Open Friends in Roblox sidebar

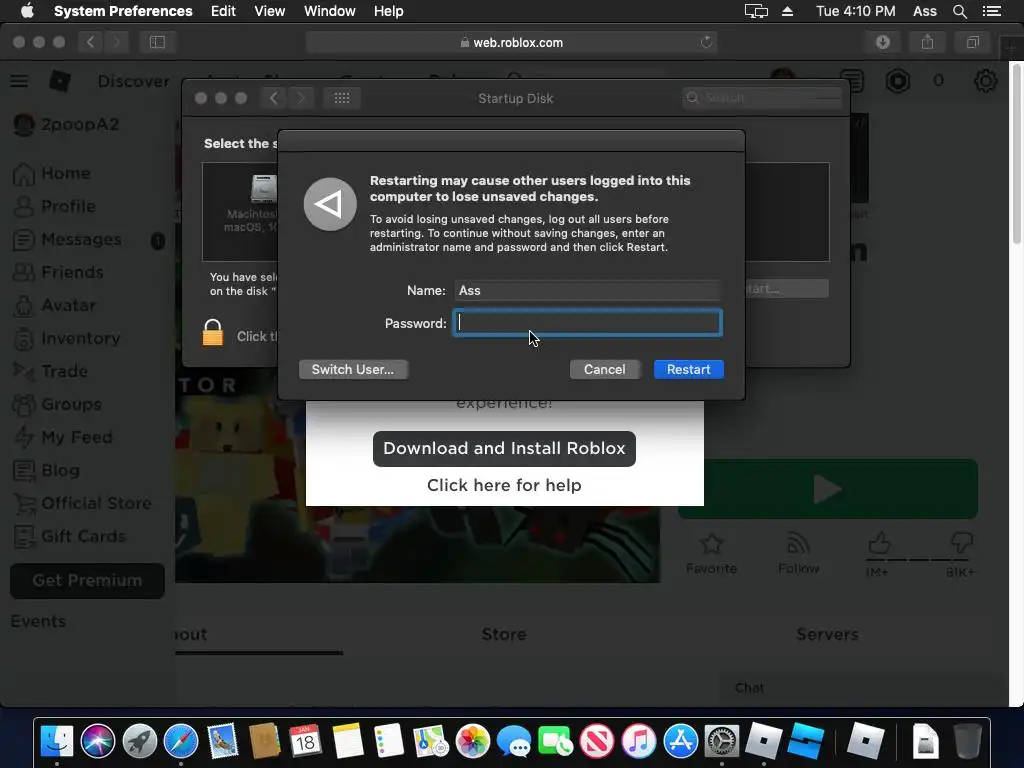coord(58,272)
